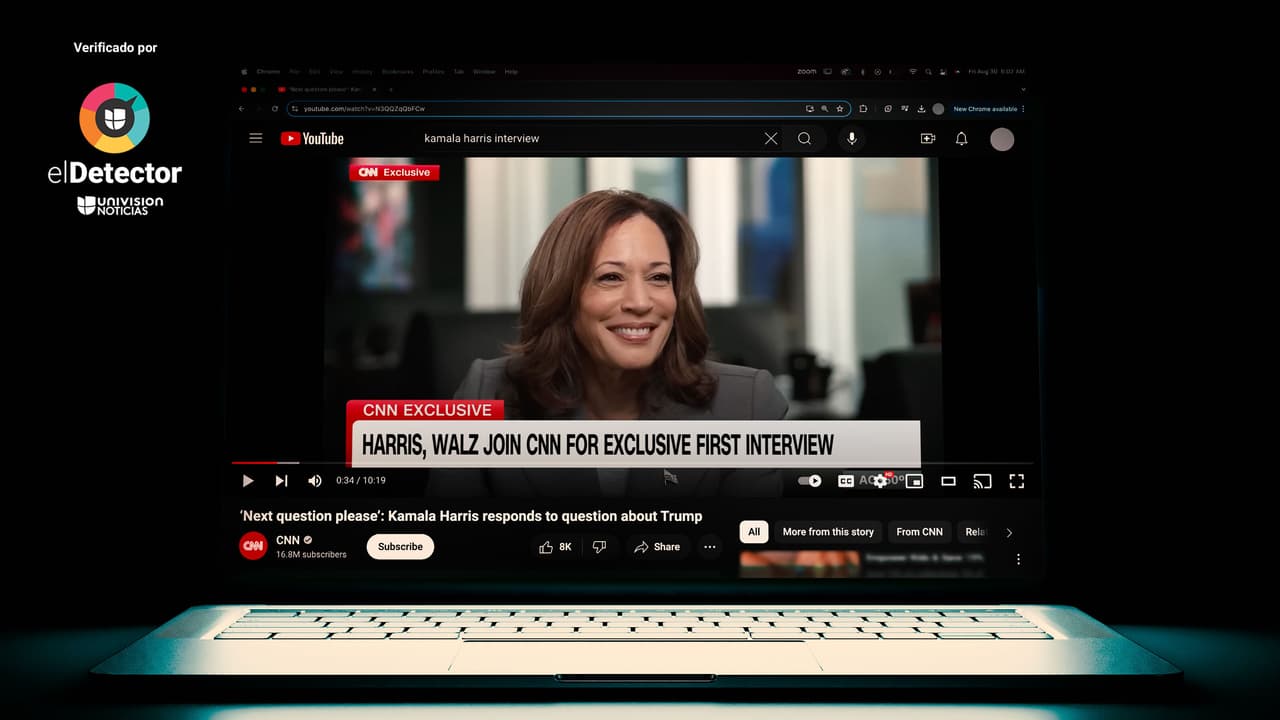Search with voice microphone icon
1280x720 pixels.
click(852, 139)
